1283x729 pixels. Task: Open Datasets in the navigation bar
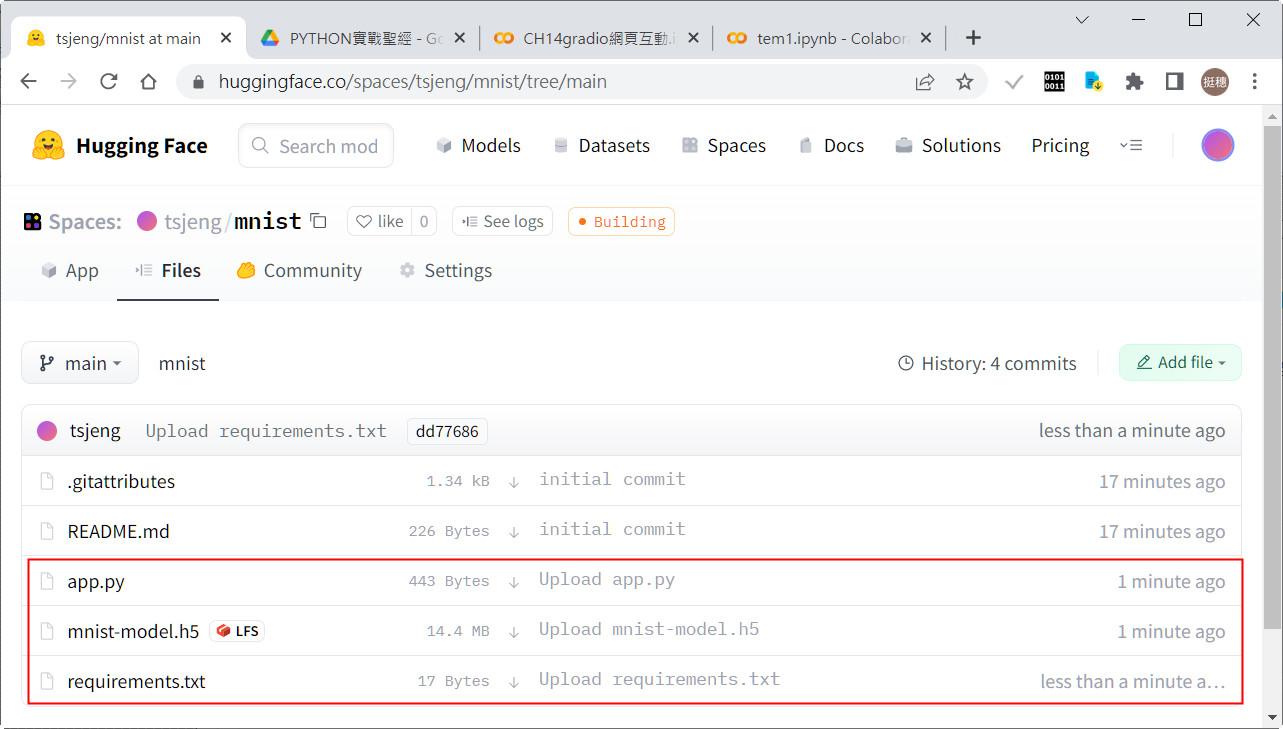pyautogui.click(x=601, y=146)
